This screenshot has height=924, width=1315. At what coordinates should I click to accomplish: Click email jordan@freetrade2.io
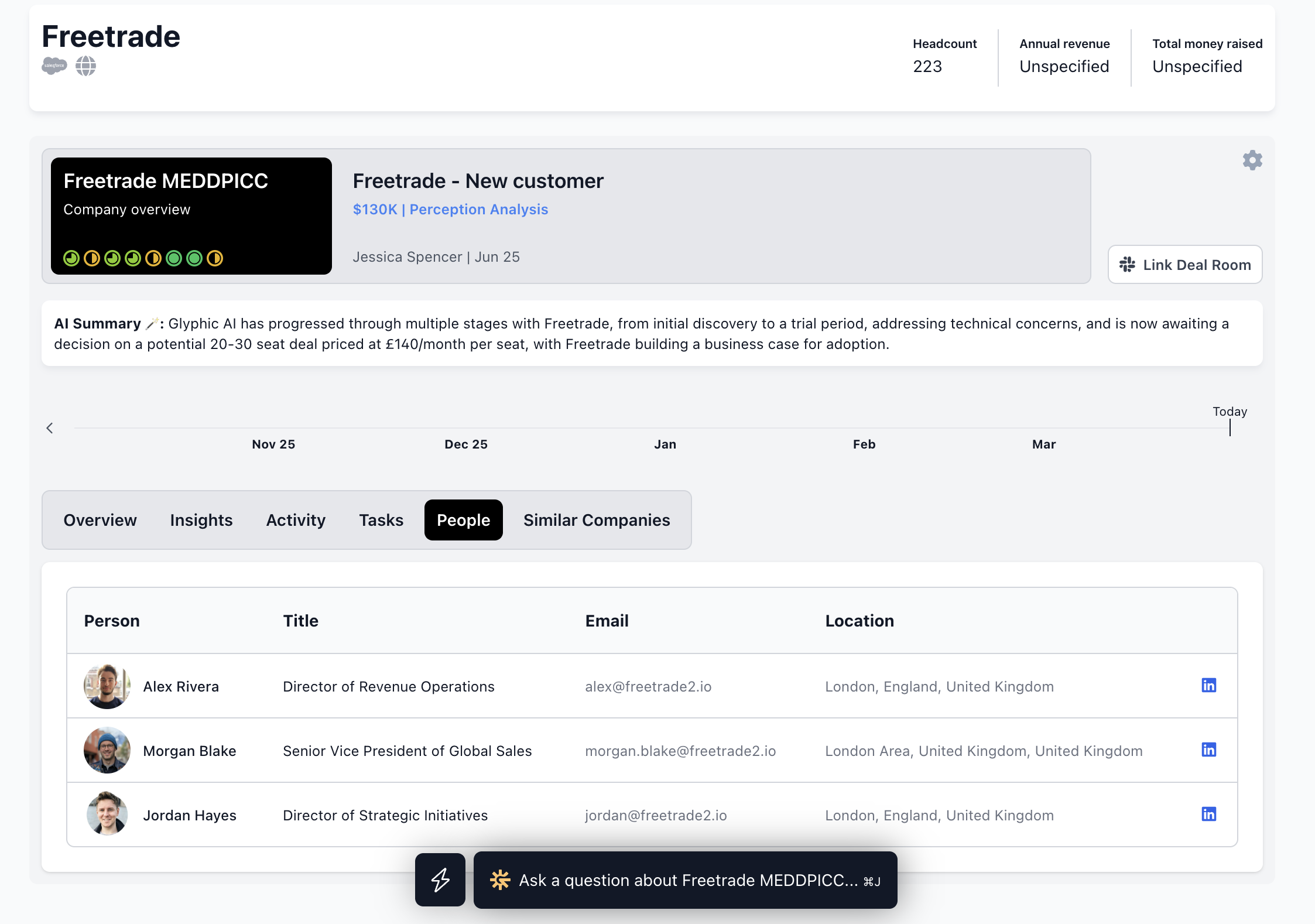coord(656,815)
